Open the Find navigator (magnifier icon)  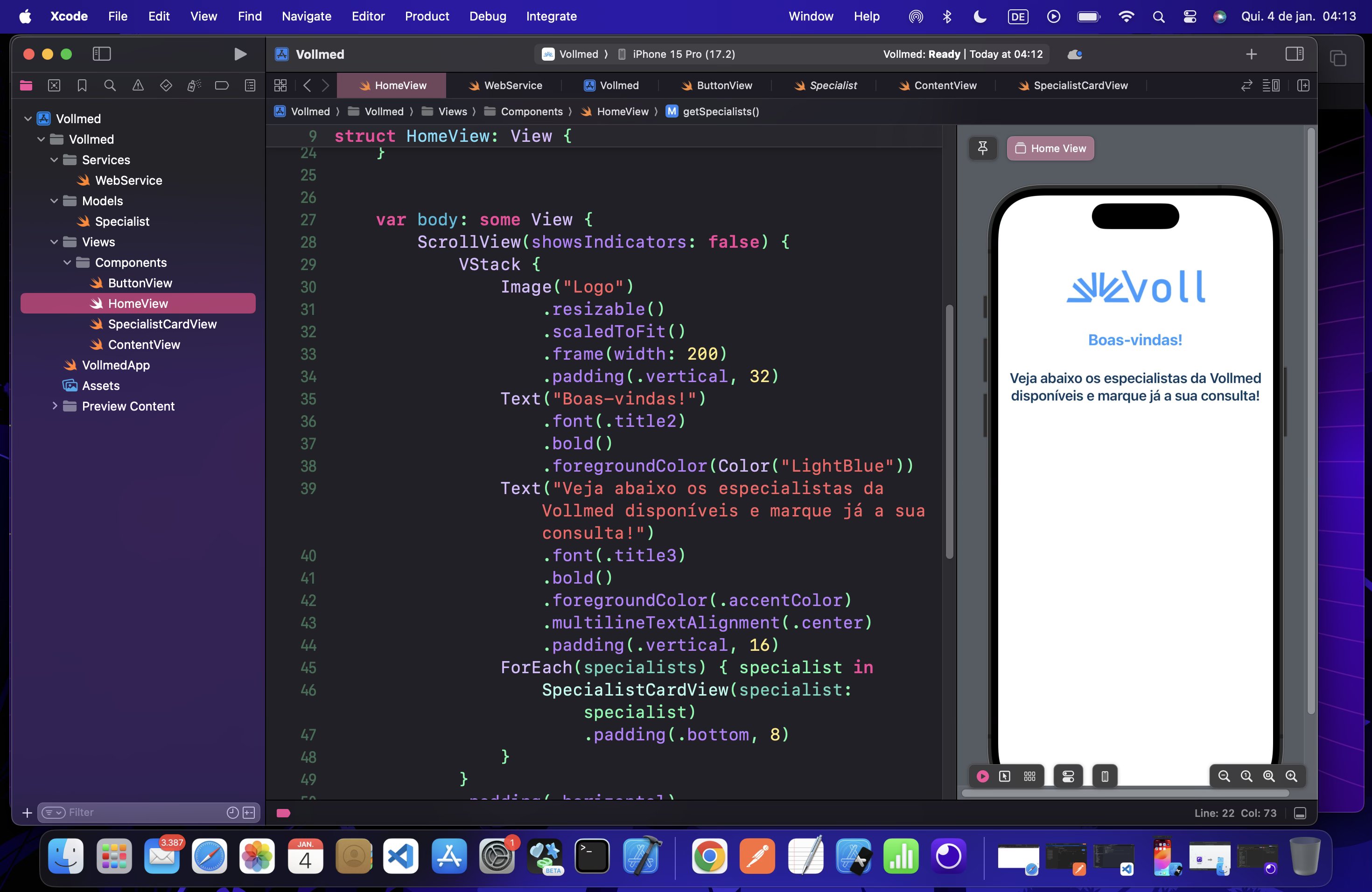pos(110,85)
